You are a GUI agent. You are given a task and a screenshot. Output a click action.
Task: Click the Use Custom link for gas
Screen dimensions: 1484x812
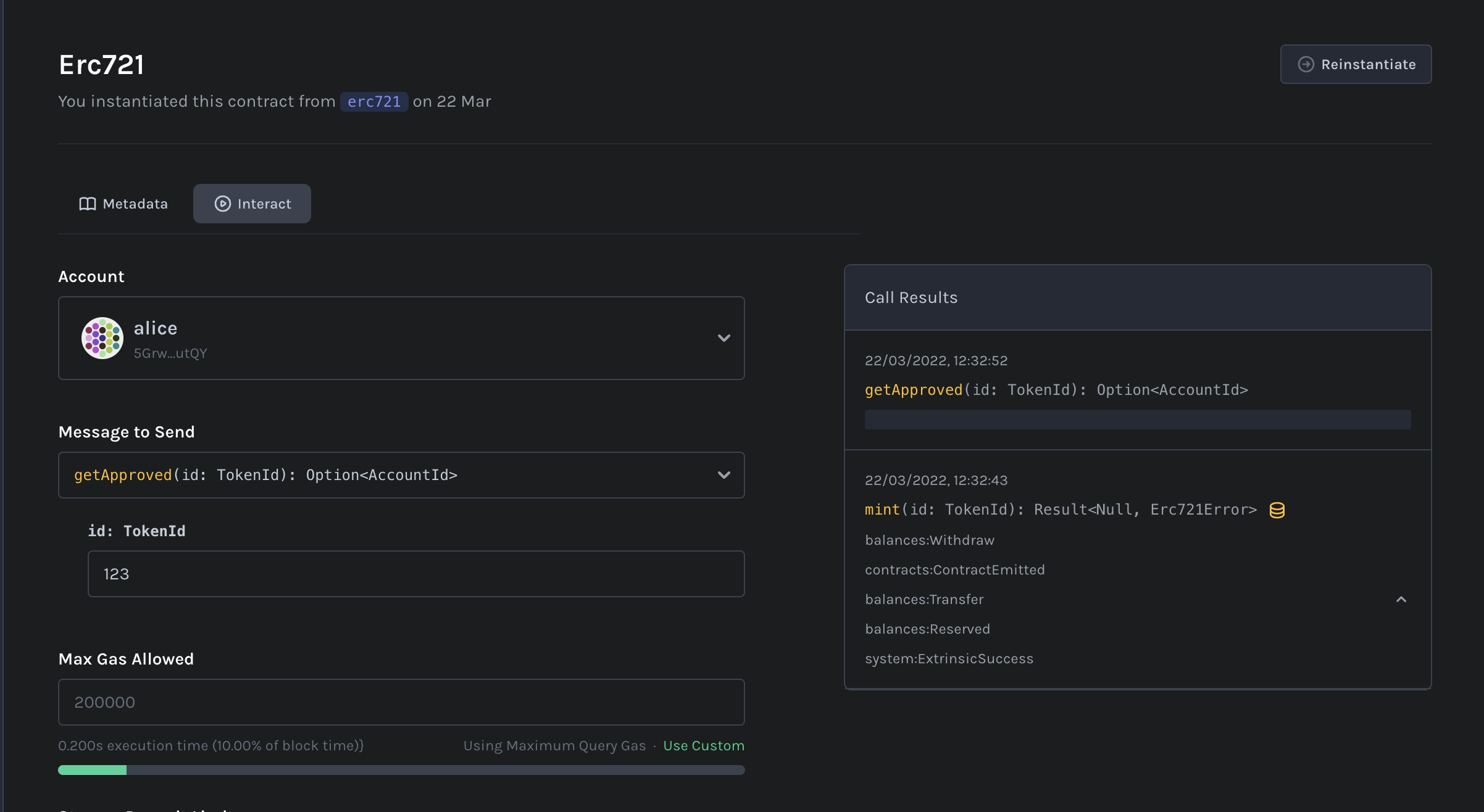coord(704,745)
